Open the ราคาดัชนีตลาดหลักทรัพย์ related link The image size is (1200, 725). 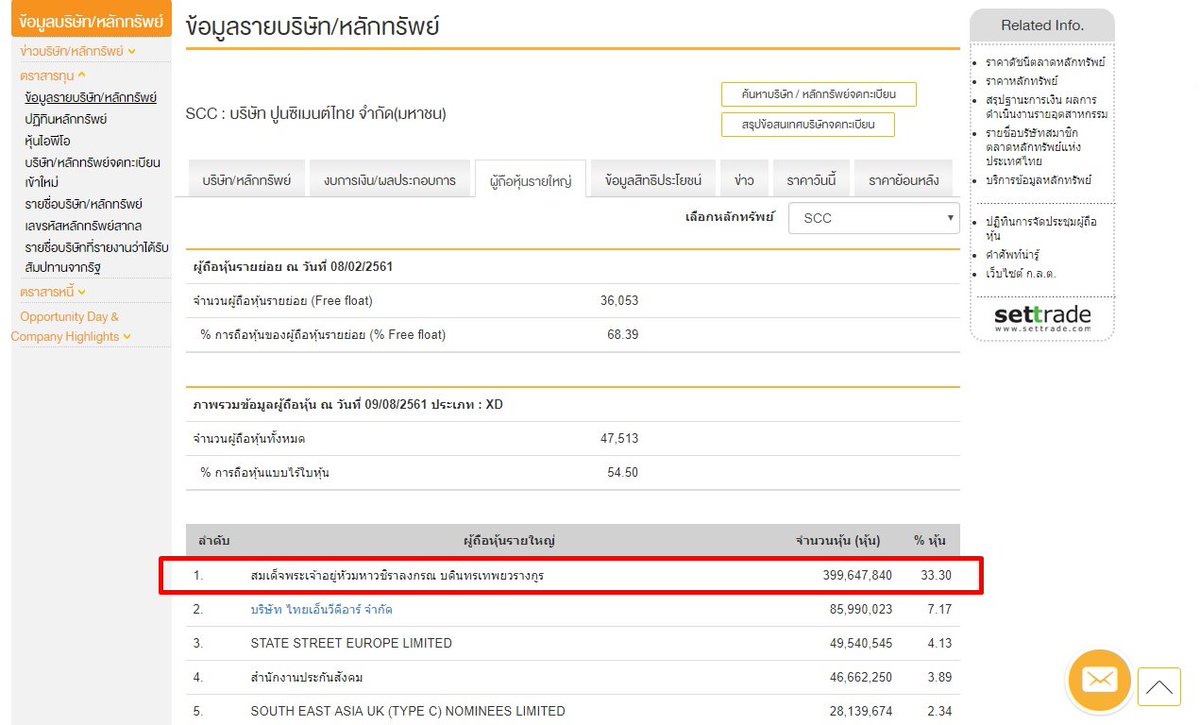[x=1045, y=62]
